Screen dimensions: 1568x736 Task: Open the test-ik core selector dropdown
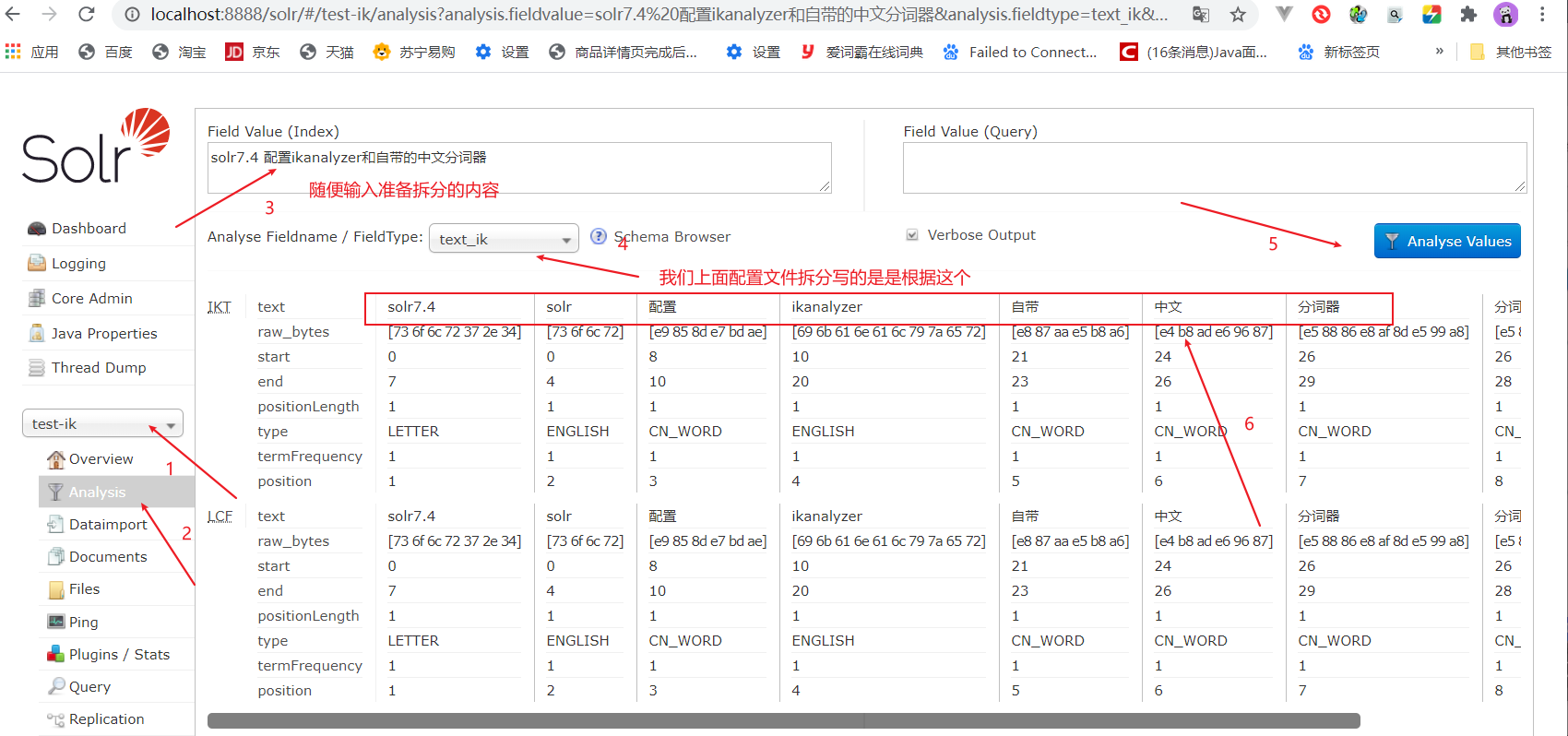[x=102, y=423]
